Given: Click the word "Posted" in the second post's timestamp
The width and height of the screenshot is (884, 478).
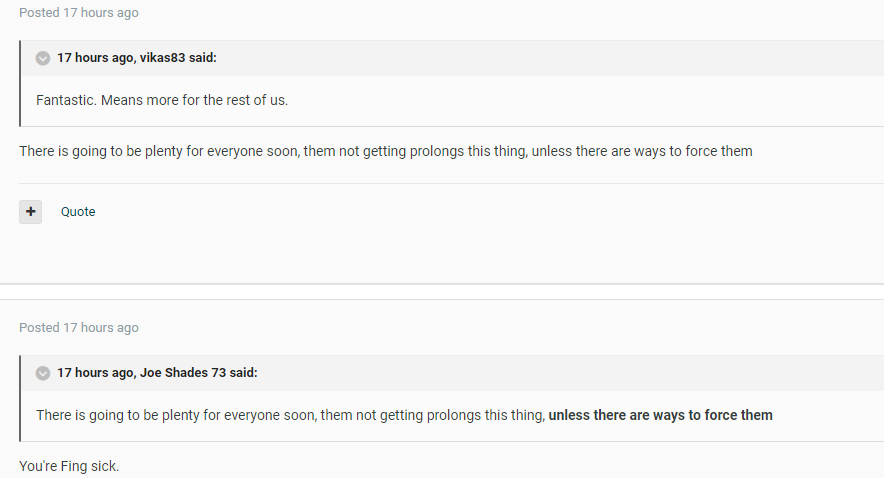Looking at the screenshot, I should coord(39,328).
